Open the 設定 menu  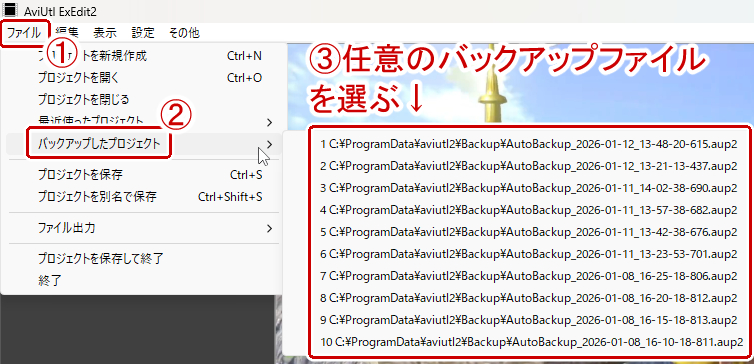[x=143, y=33]
